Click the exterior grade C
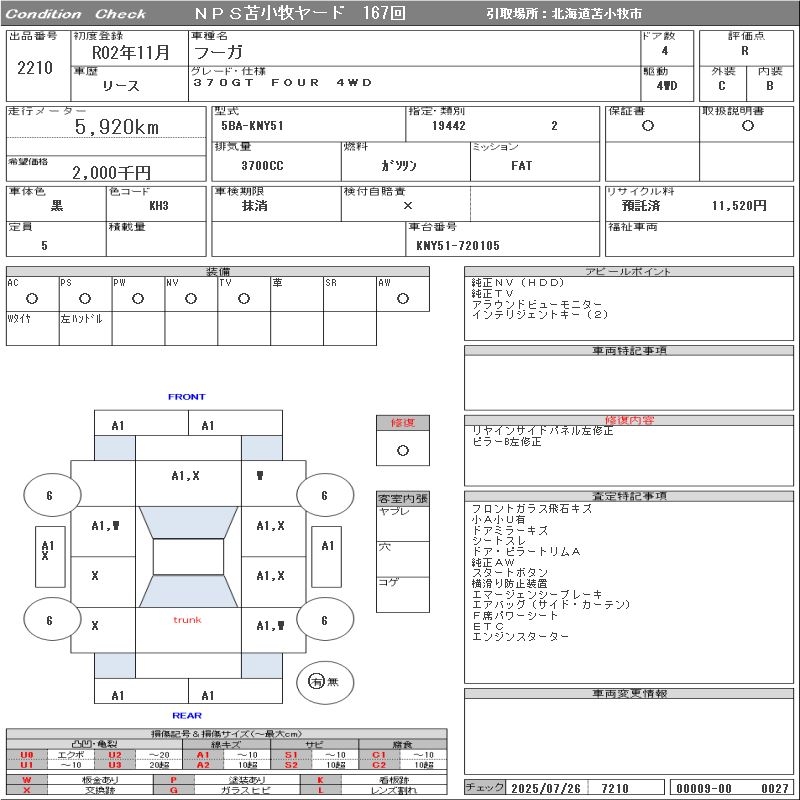This screenshot has height=800, width=800. [721, 86]
